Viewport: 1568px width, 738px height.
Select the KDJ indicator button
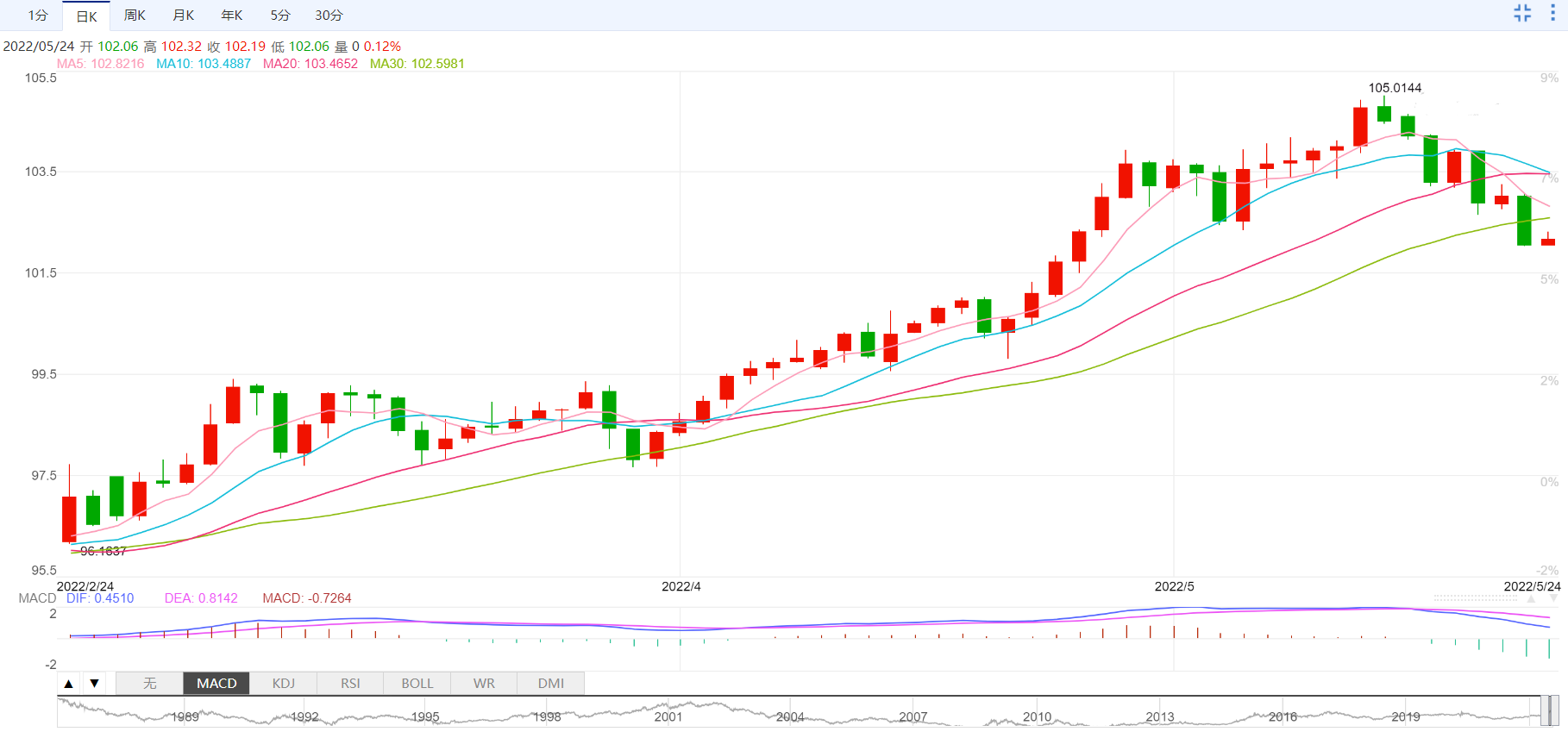click(x=284, y=684)
